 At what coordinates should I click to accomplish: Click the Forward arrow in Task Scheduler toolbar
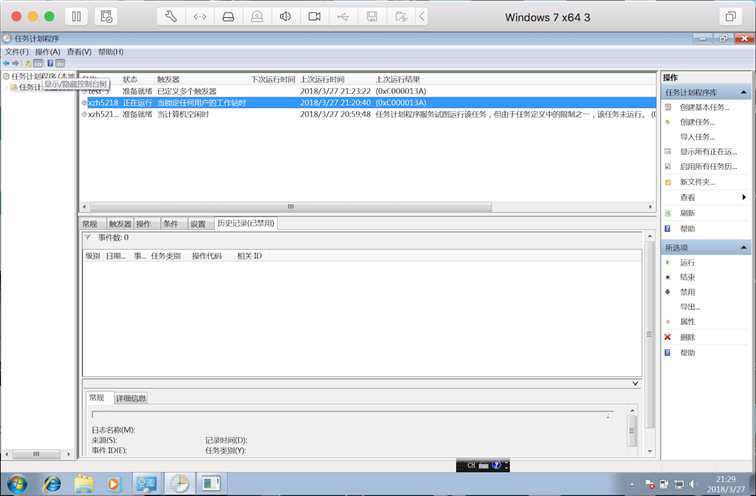(15, 63)
